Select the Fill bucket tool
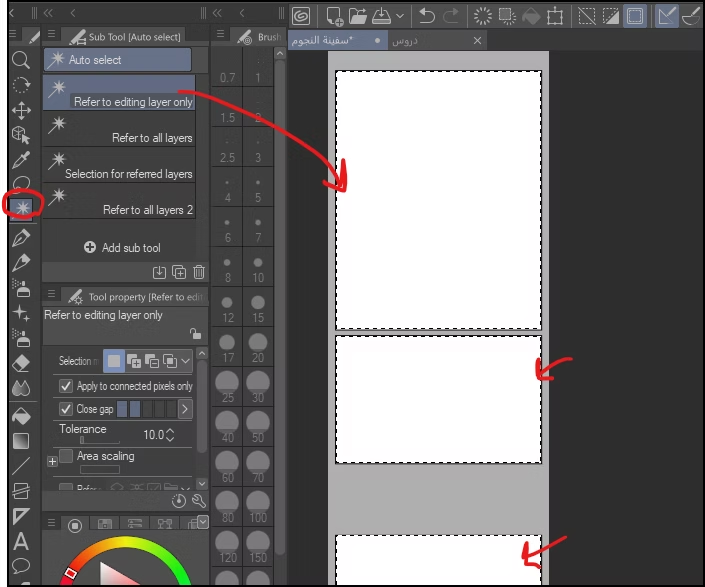The height and width of the screenshot is (587, 705). pyautogui.click(x=21, y=416)
